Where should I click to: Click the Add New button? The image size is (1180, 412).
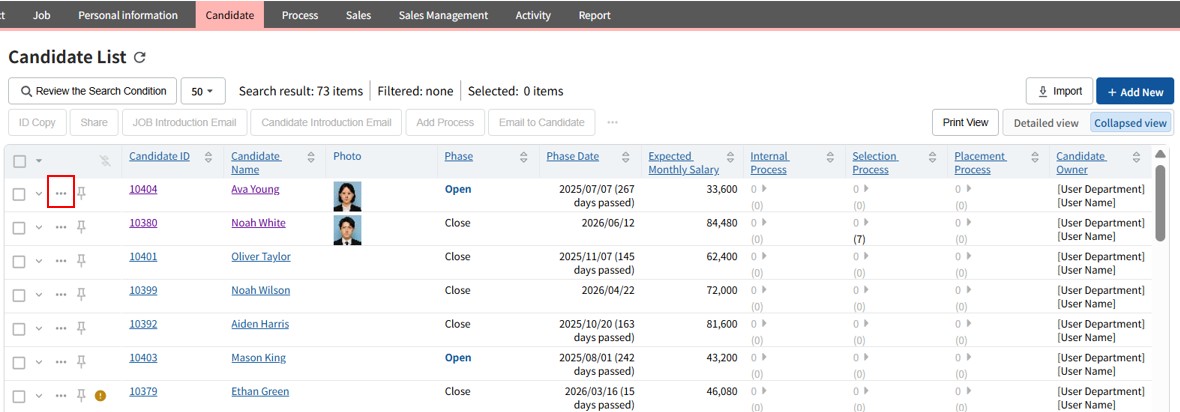1134,91
